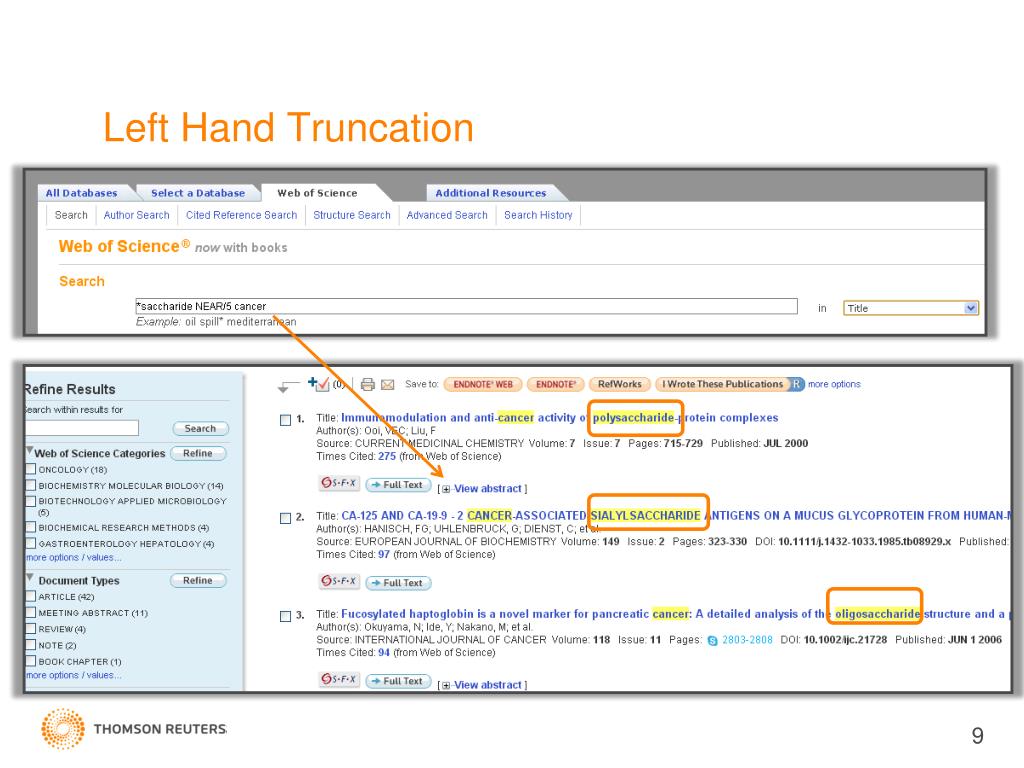Check BIOCHEMICAL RESEARCH METHODS (4) category

pos(30,527)
